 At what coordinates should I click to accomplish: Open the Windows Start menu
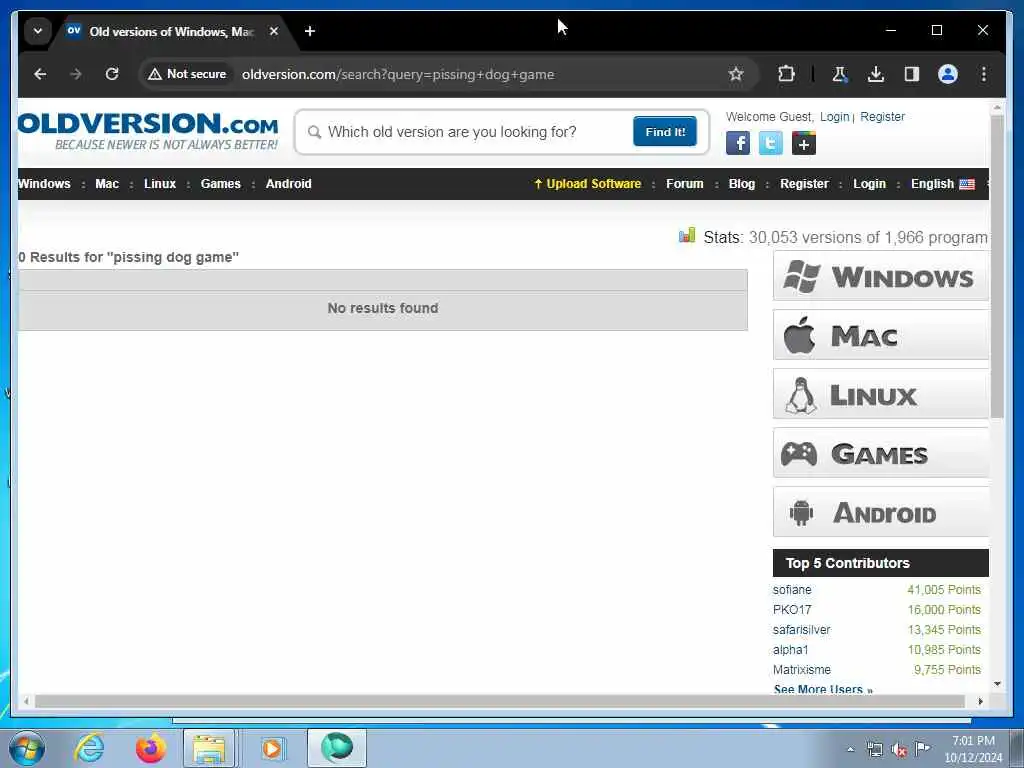click(x=27, y=748)
